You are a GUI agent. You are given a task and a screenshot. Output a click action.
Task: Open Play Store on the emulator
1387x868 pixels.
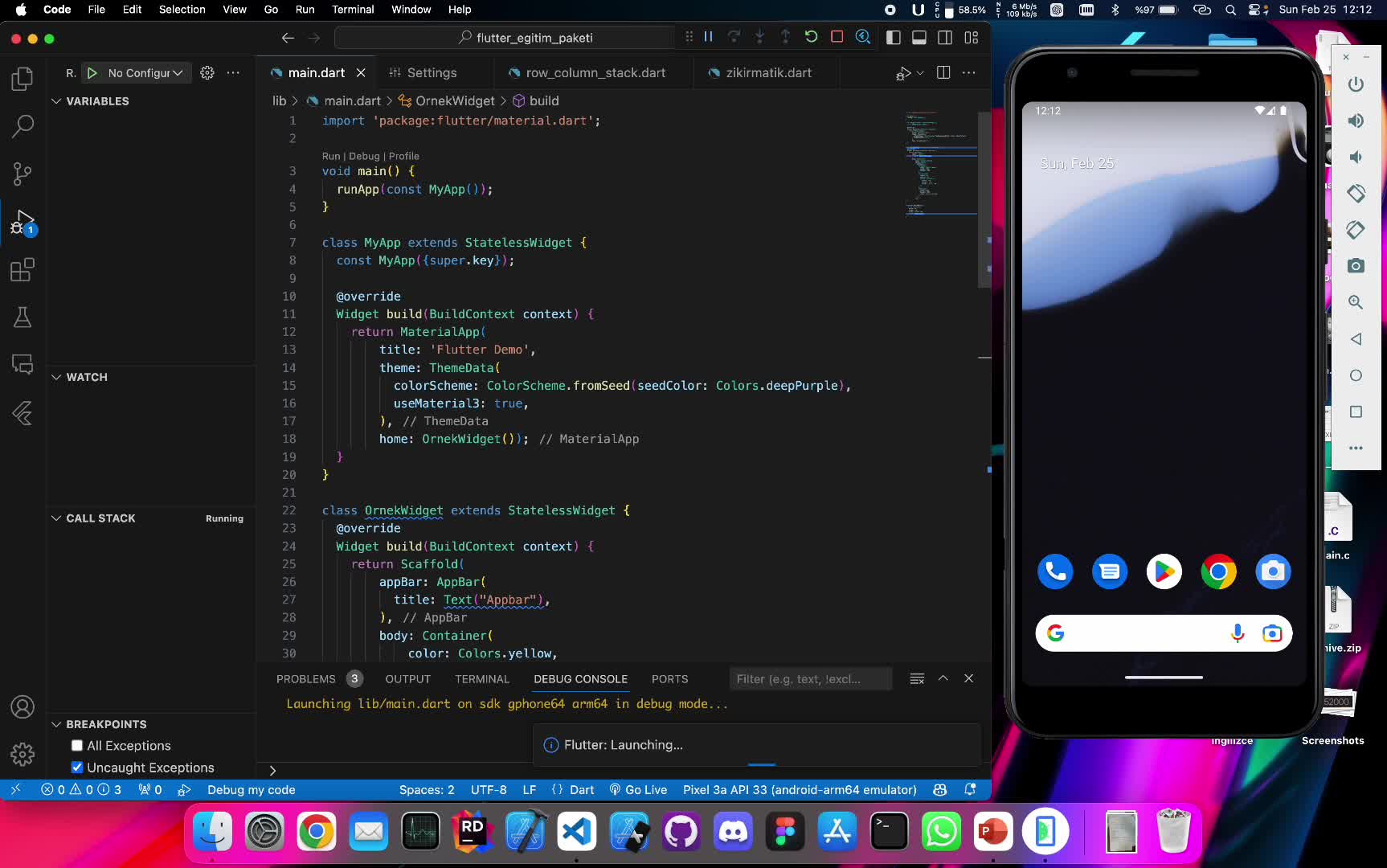[1164, 571]
